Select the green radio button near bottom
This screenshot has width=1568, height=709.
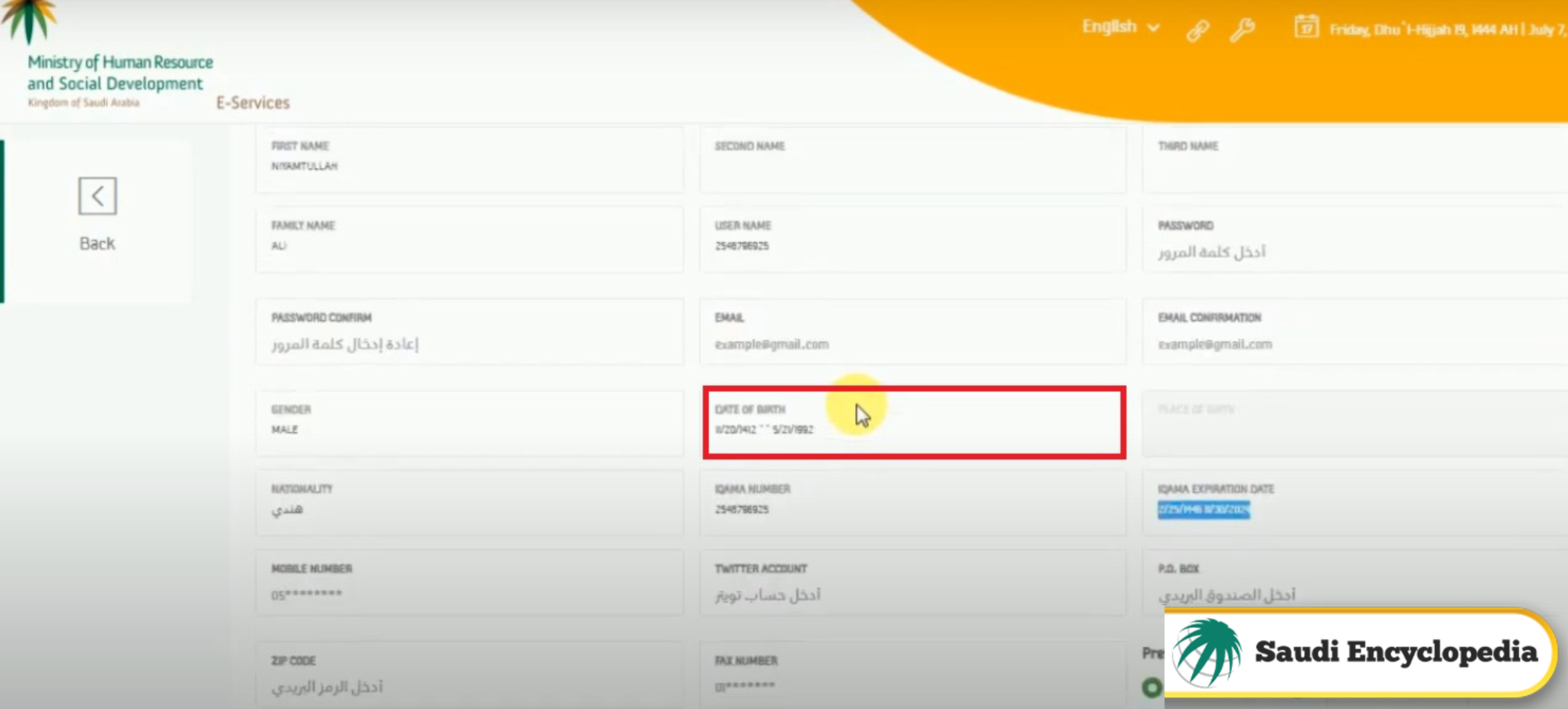(1151, 688)
